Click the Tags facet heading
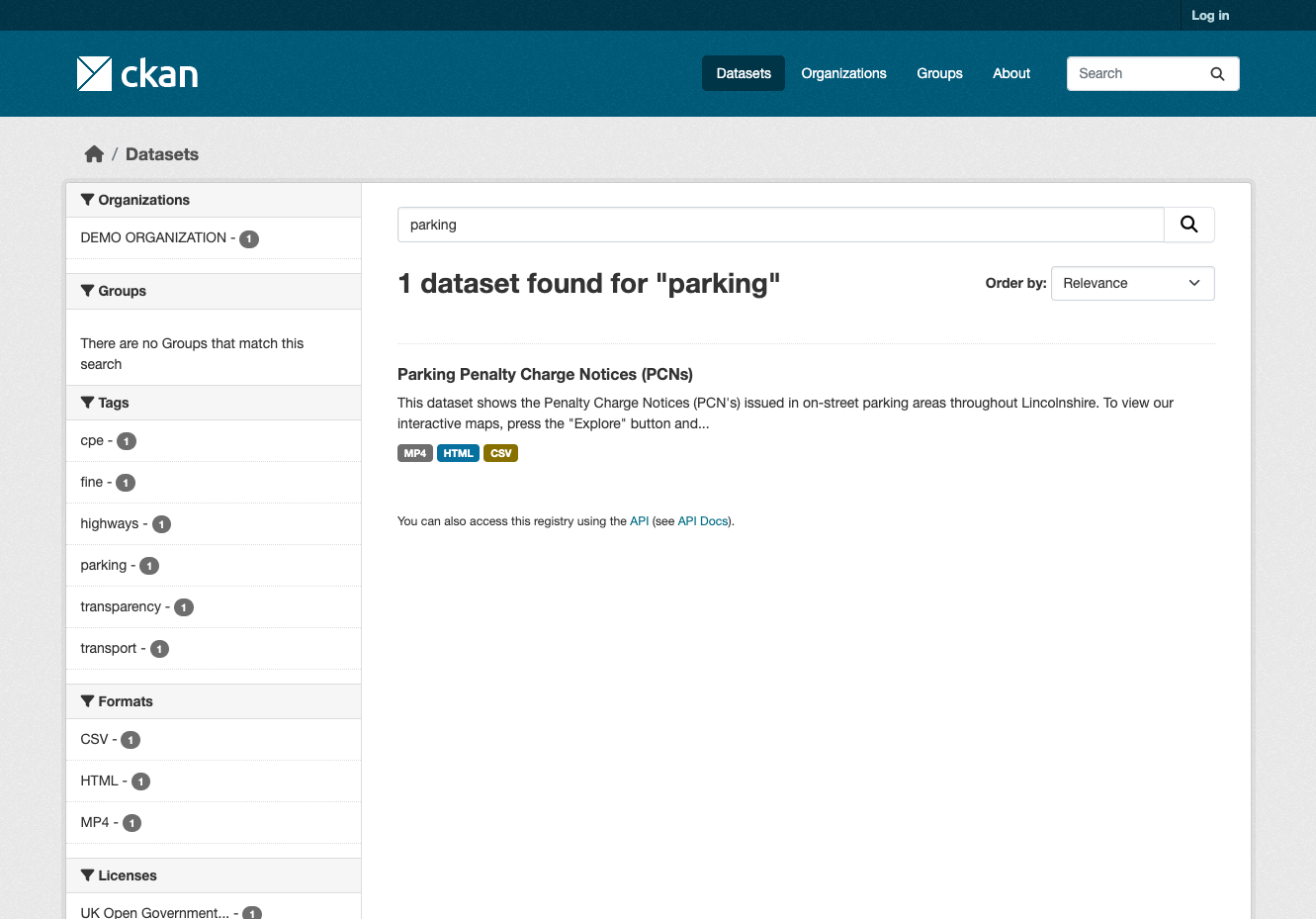Viewport: 1316px width, 919px height. pyautogui.click(x=214, y=403)
